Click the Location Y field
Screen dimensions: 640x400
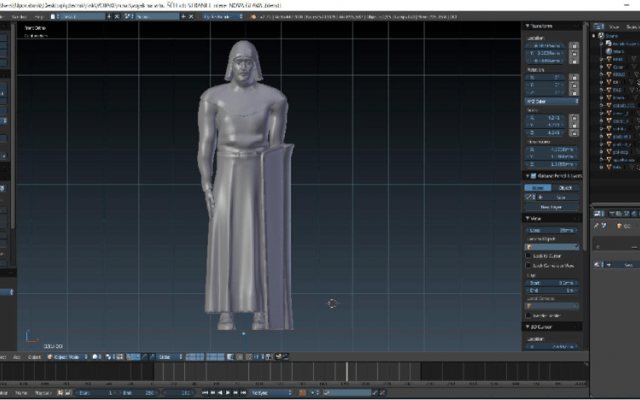[x=546, y=53]
